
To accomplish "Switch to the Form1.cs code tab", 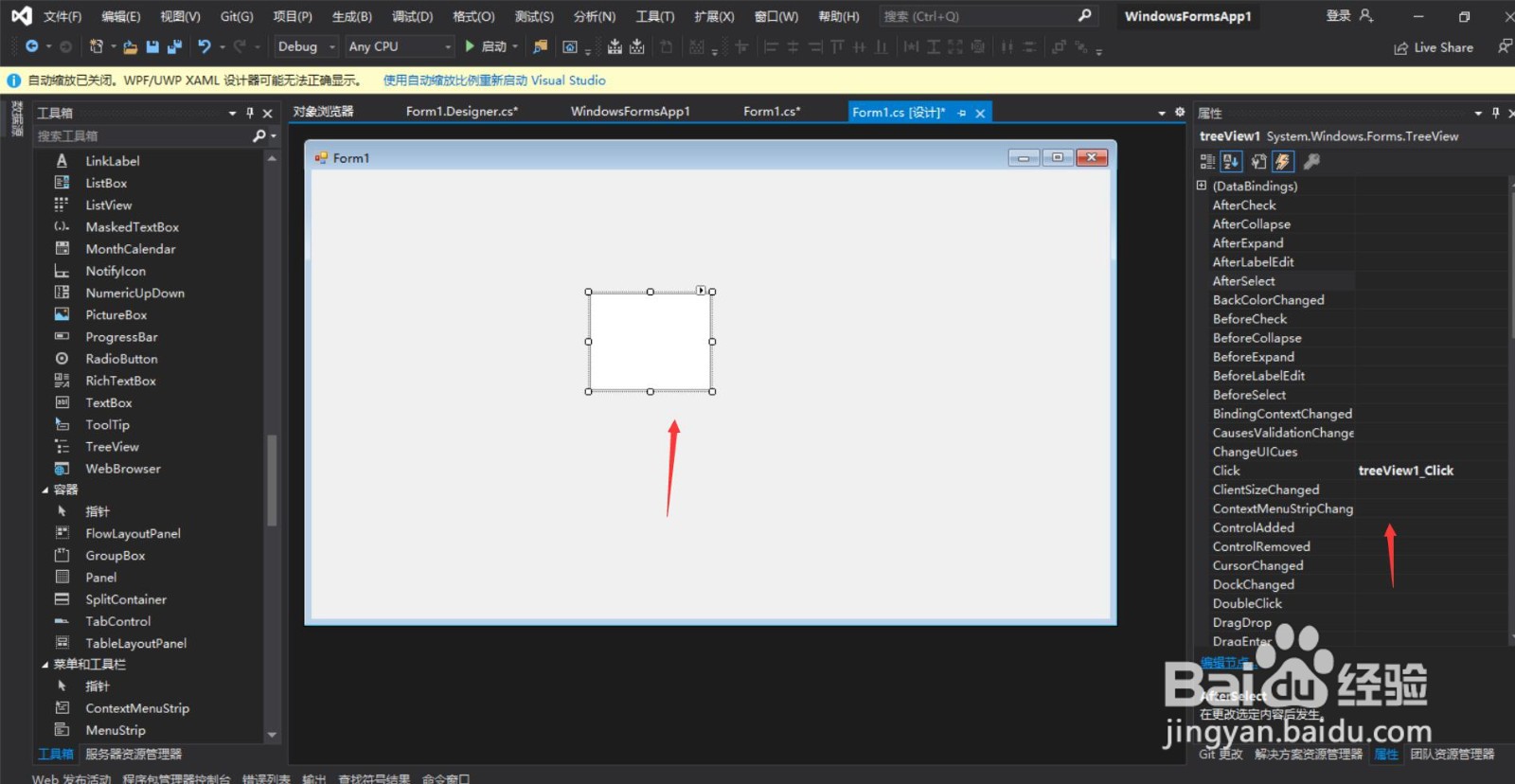I will 772,112.
